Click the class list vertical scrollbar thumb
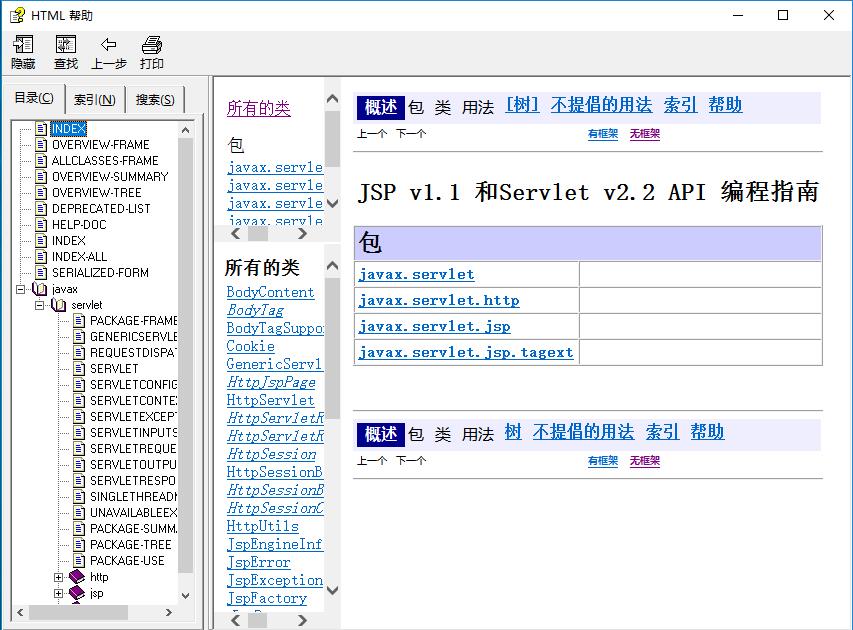853x630 pixels. point(332,348)
